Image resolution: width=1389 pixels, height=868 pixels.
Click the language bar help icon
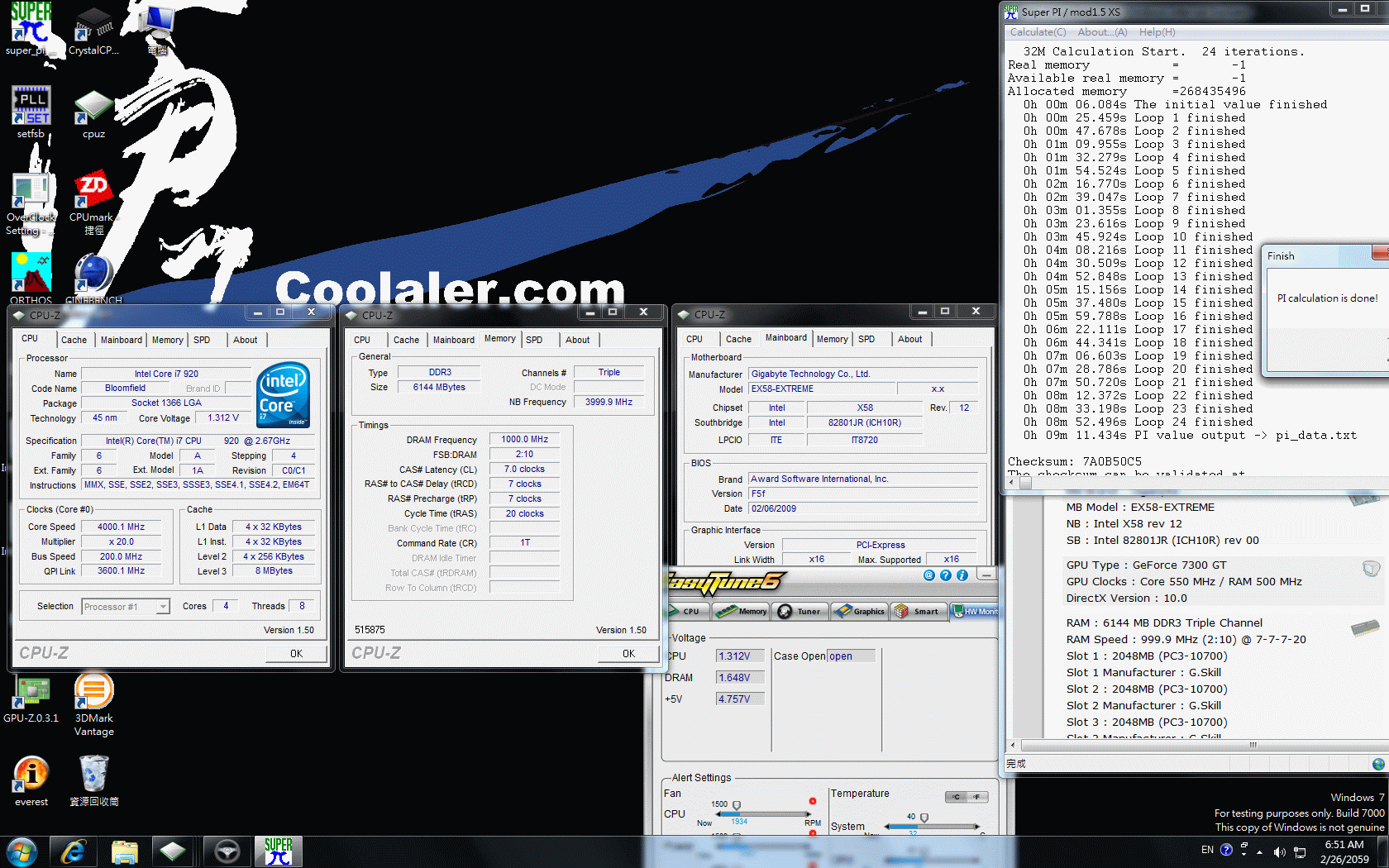[x=1226, y=849]
